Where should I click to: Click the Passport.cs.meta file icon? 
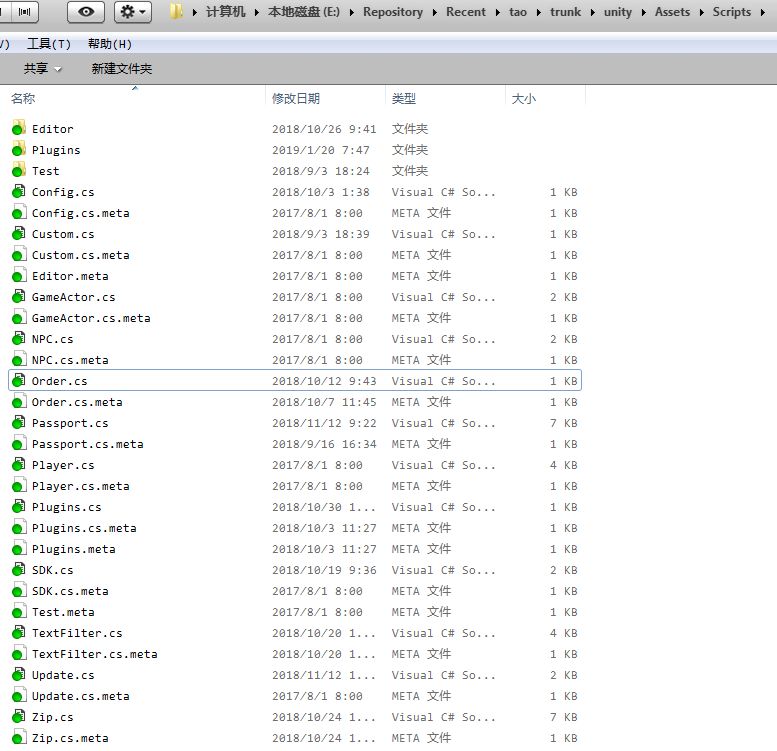[x=18, y=443]
